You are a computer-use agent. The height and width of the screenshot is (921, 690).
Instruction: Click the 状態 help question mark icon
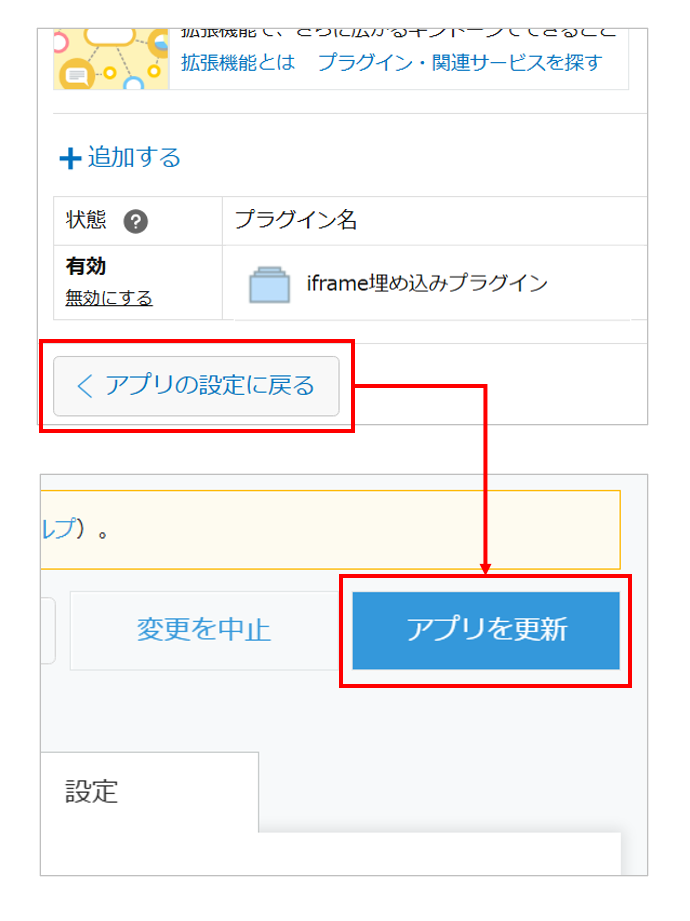tap(136, 221)
